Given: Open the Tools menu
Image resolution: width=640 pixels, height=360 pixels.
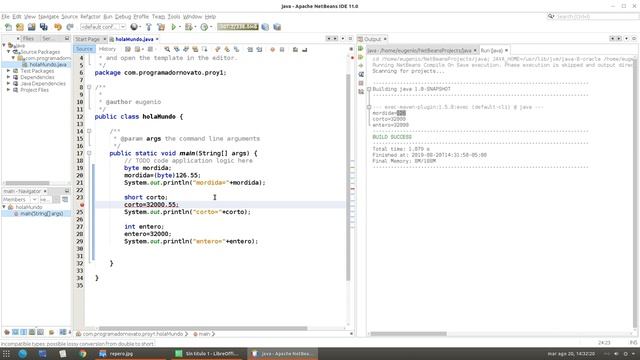Looking at the screenshot, I should pos(173,16).
